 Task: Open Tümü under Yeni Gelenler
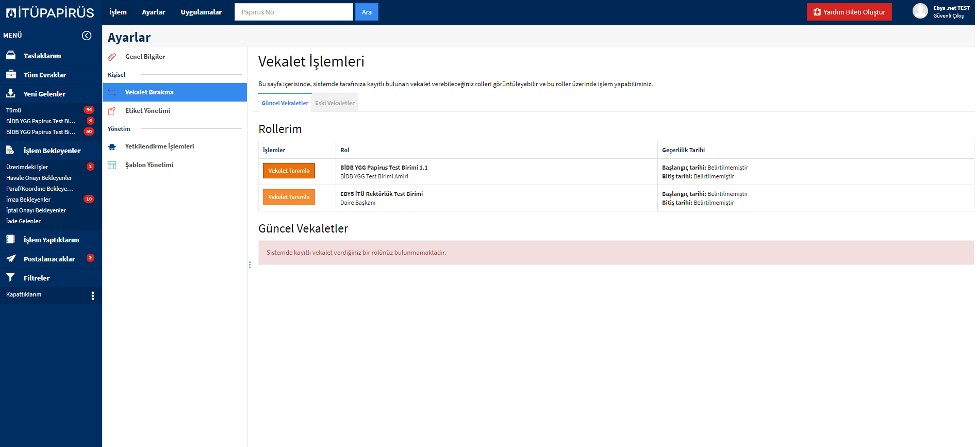[x=14, y=110]
